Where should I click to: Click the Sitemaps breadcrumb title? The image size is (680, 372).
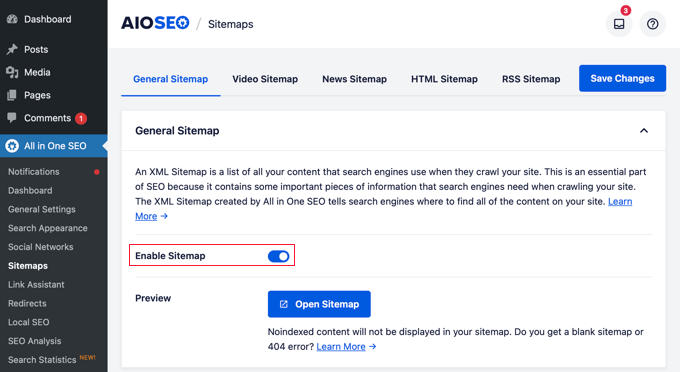coord(231,24)
